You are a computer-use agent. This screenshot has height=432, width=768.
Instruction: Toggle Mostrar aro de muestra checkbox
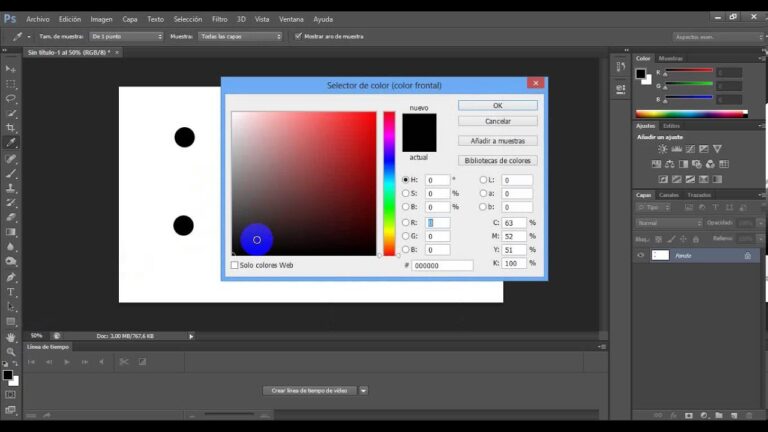point(298,36)
